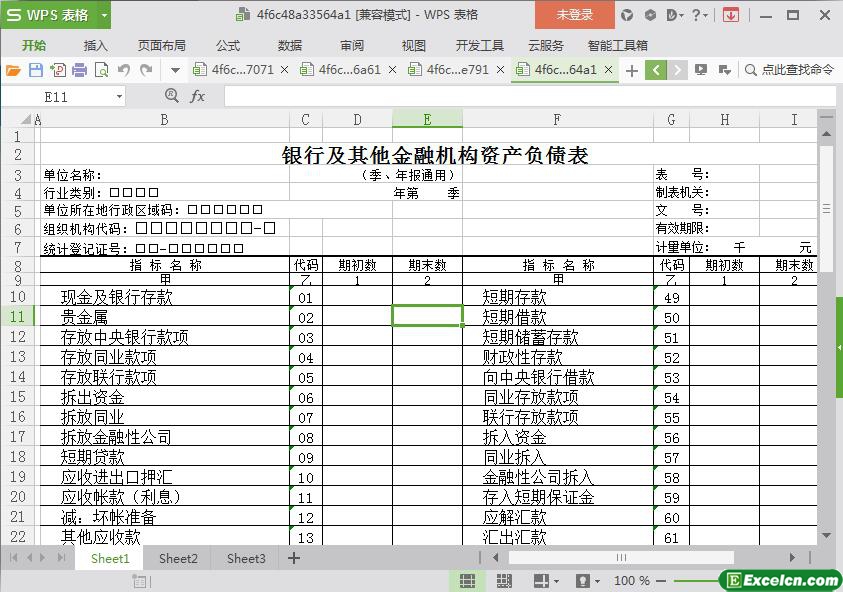Click the Name Box showing E11
This screenshot has width=843, height=592.
56,97
